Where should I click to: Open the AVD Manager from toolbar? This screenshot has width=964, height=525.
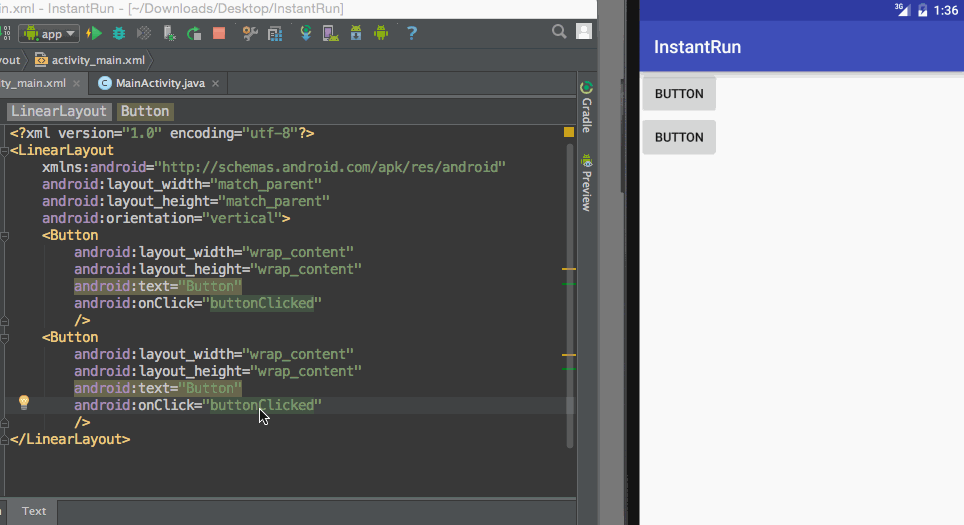pyautogui.click(x=328, y=33)
